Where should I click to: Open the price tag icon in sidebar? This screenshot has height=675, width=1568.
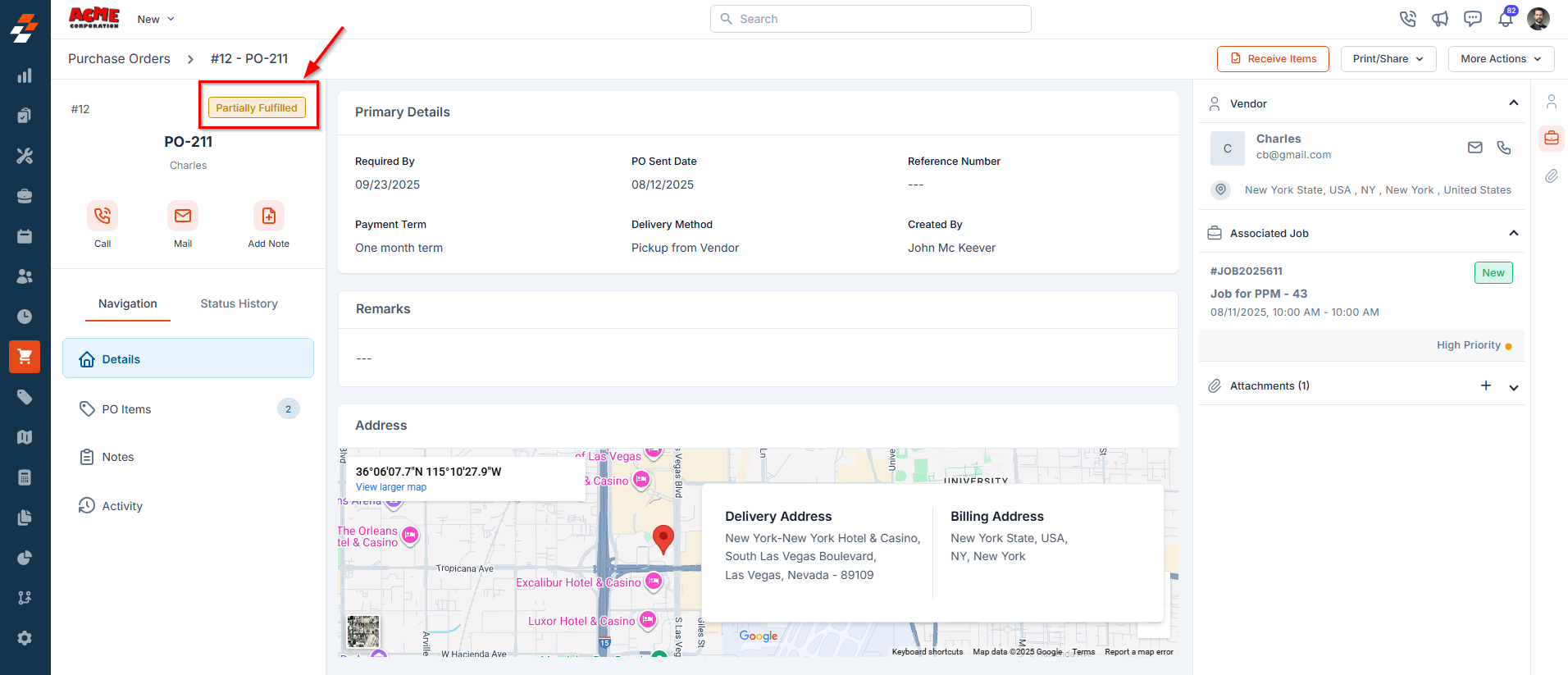(x=25, y=397)
